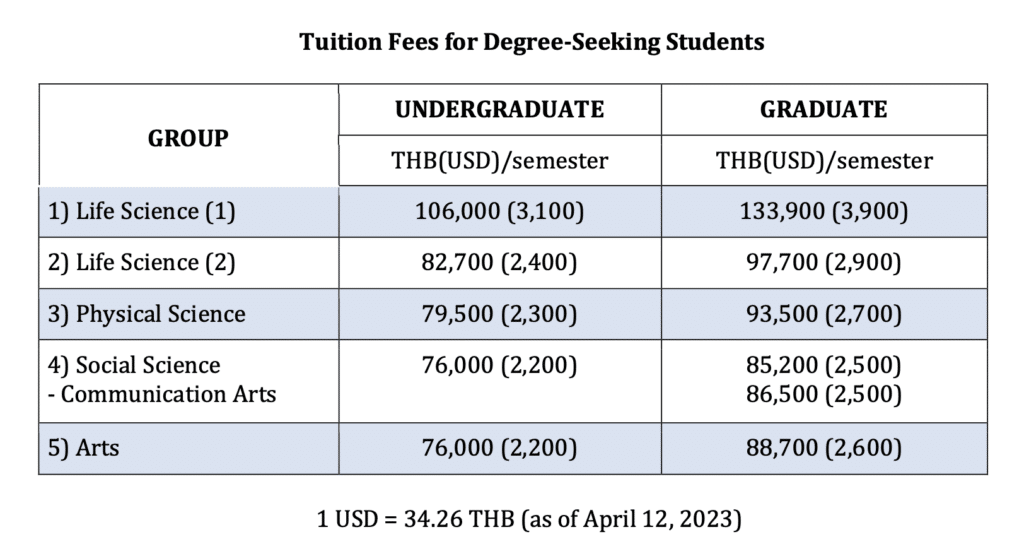
Task: Select the GROUP column header
Action: tap(188, 138)
